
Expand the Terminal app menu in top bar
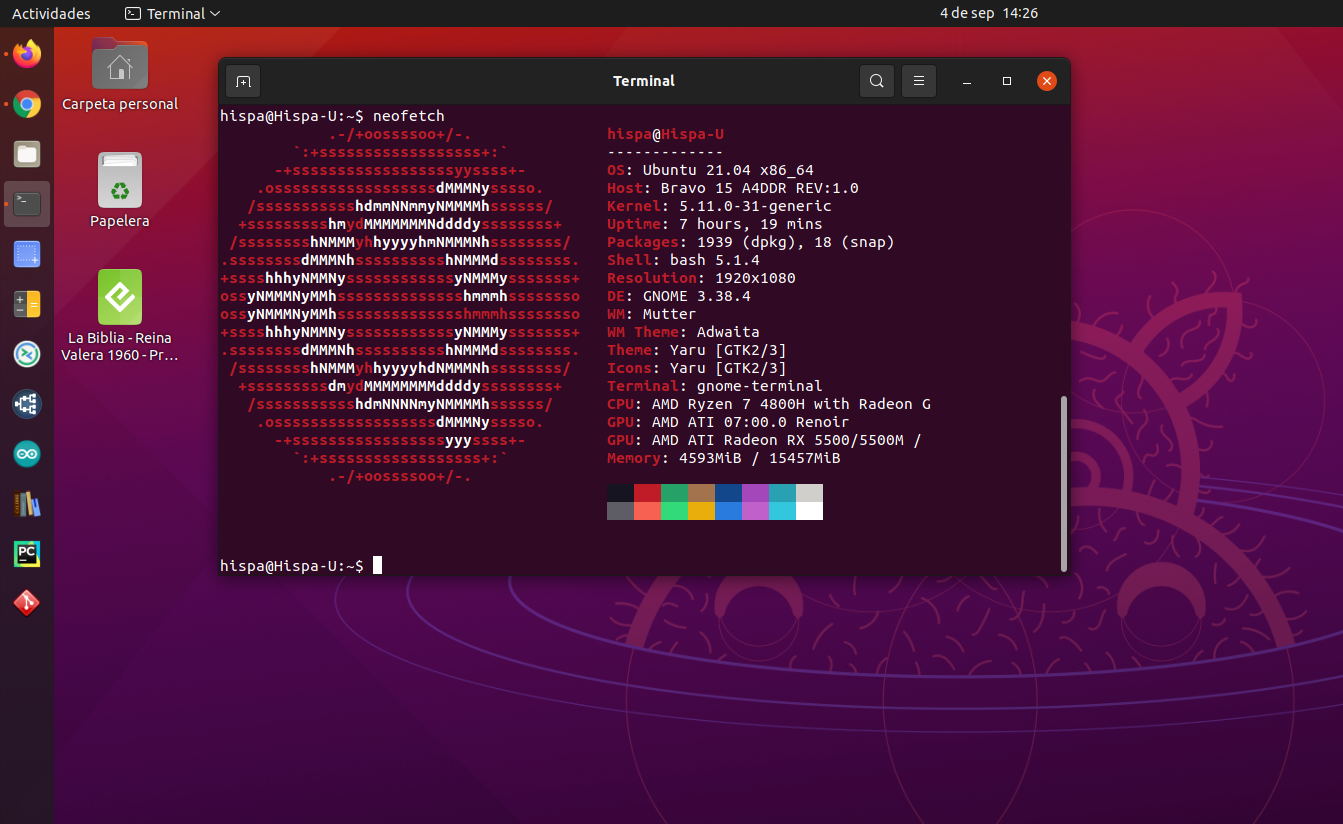point(172,14)
